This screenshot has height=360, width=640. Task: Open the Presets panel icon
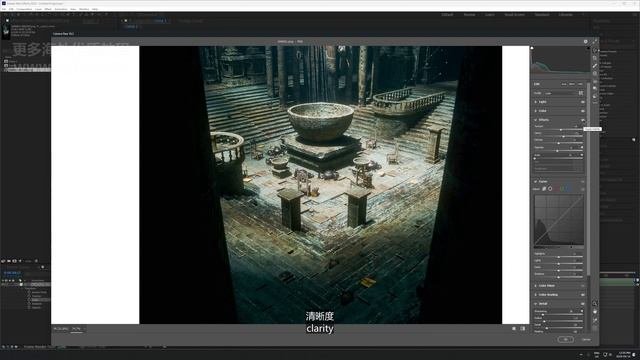595,96
